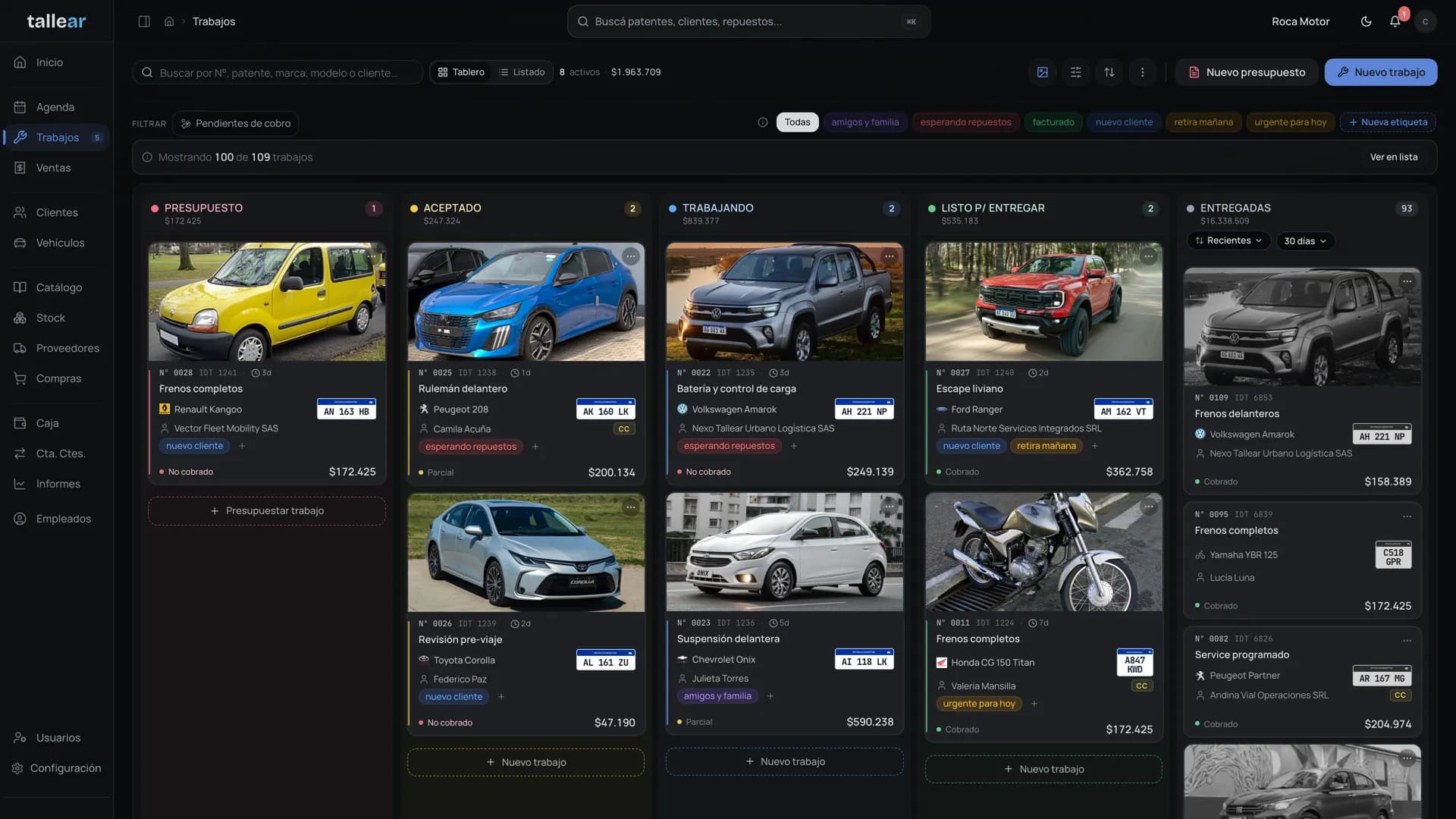Filter by esperando repuestos tag
Screen dimensions: 1456x819
pos(965,122)
